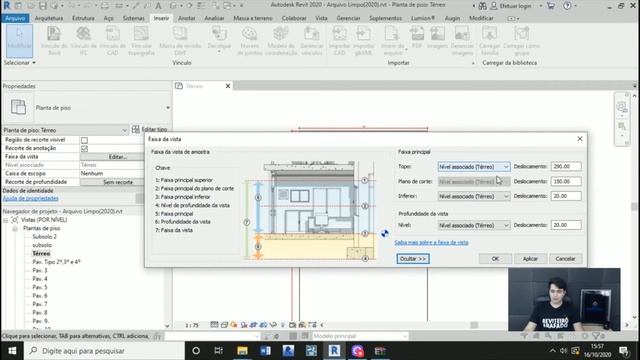Click Aplicar in Faixa da vista dialog
640x360 pixels.
click(530, 259)
